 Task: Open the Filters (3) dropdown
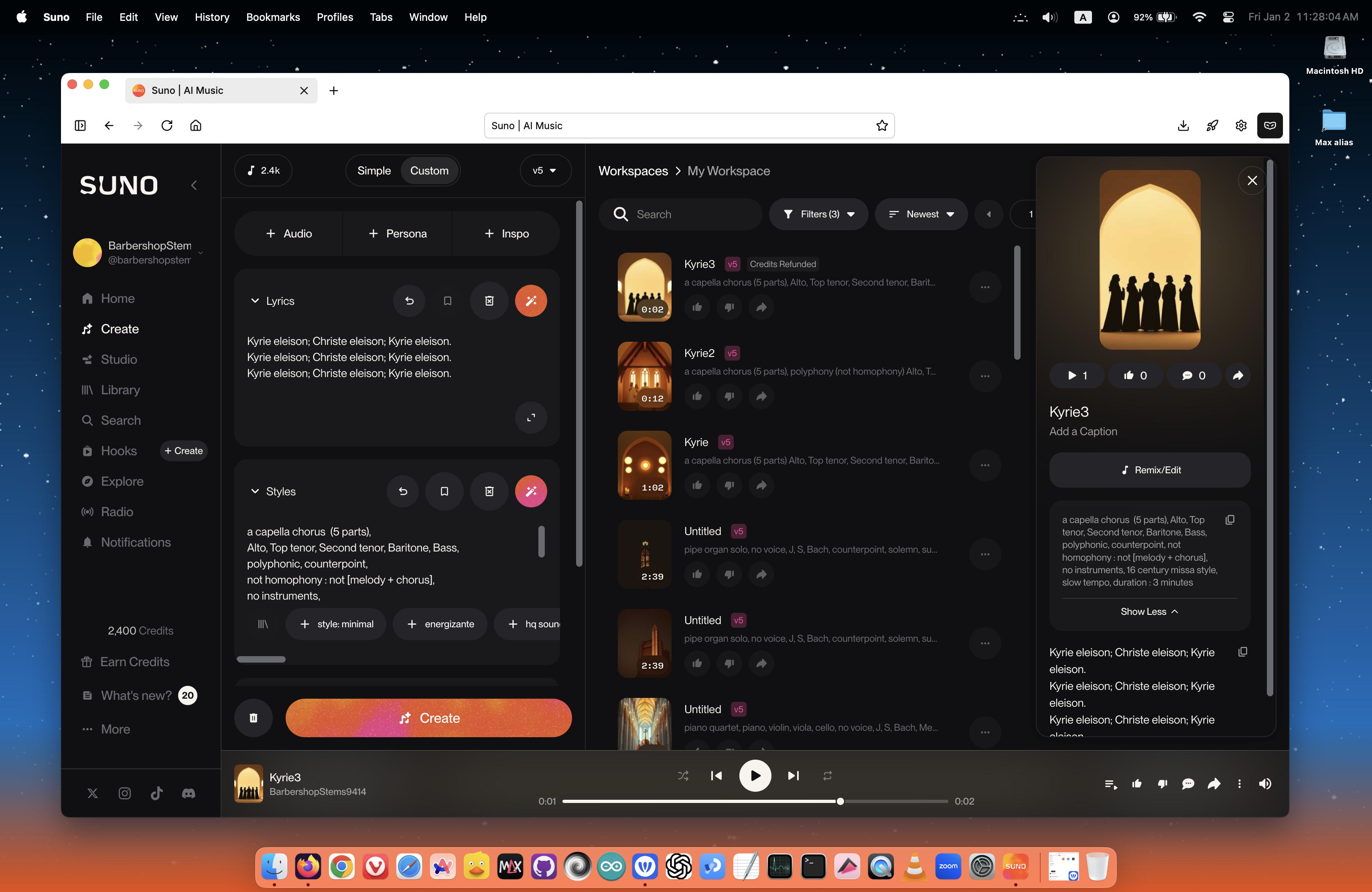click(819, 214)
